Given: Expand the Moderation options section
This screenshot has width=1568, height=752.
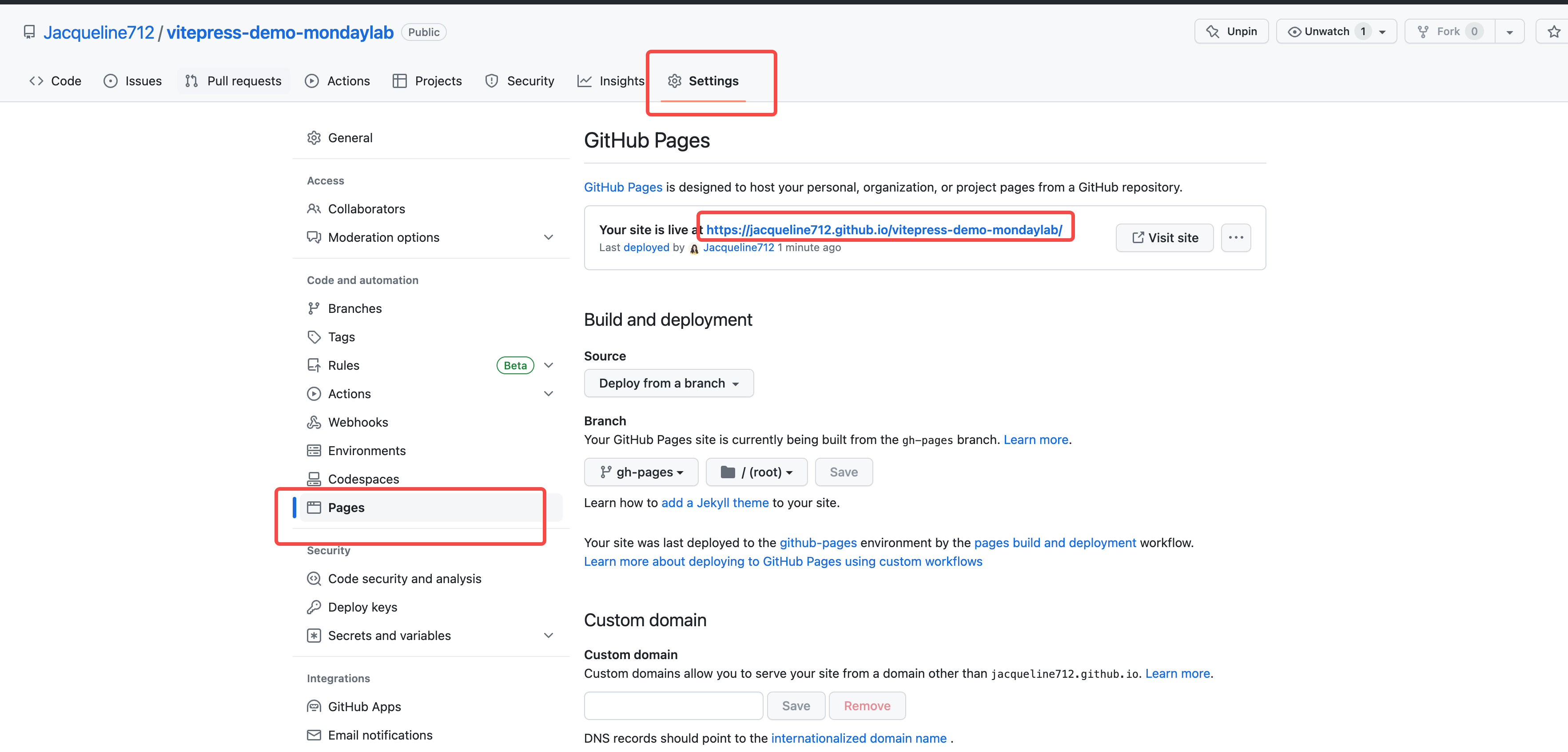Looking at the screenshot, I should pos(548,237).
